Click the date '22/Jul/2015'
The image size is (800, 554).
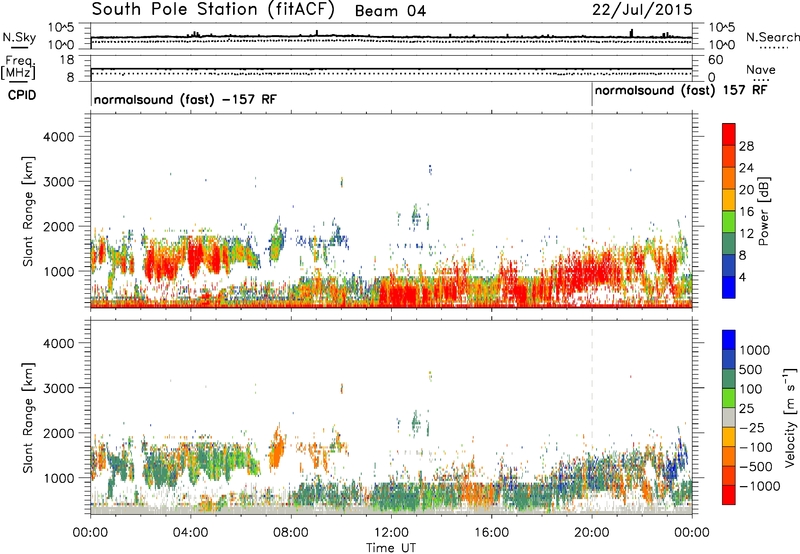(x=642, y=9)
